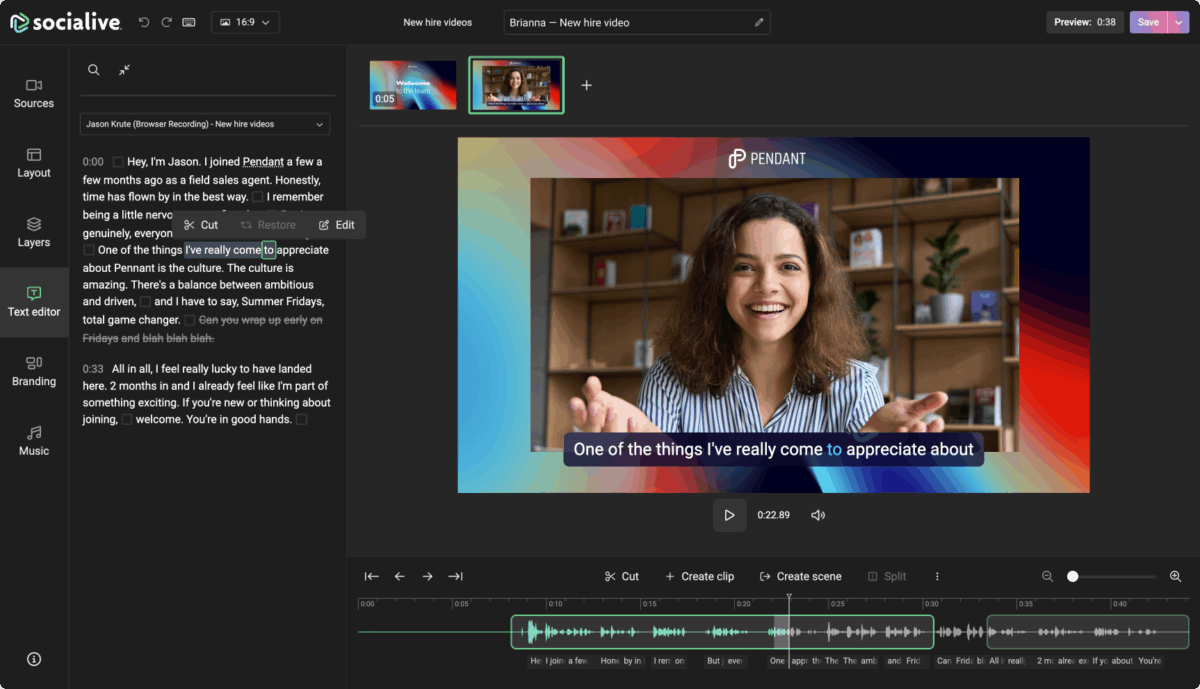Open the Layout panel
This screenshot has height=689, width=1200.
tap(34, 163)
